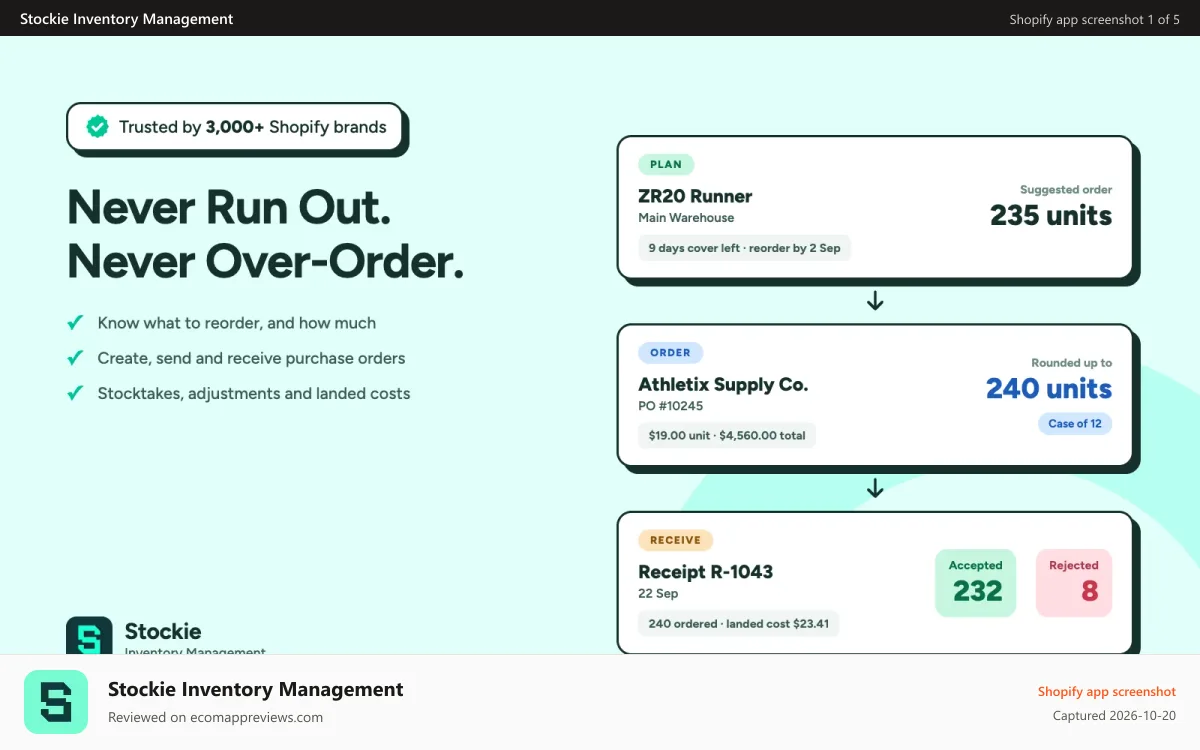Click the PLAN tag on the first card
This screenshot has height=750, width=1200.
point(666,165)
